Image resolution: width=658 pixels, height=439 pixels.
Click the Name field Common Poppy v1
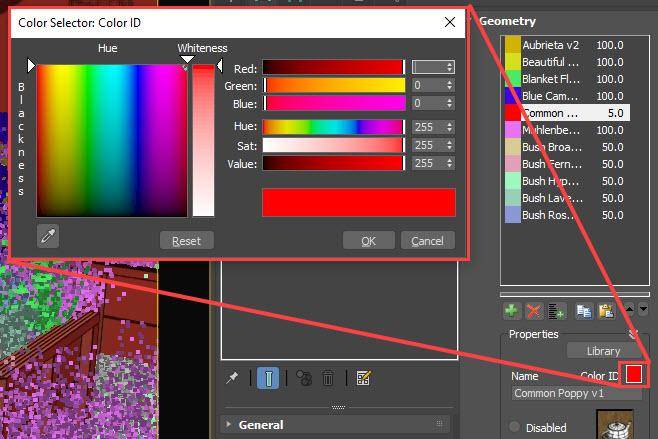click(575, 393)
